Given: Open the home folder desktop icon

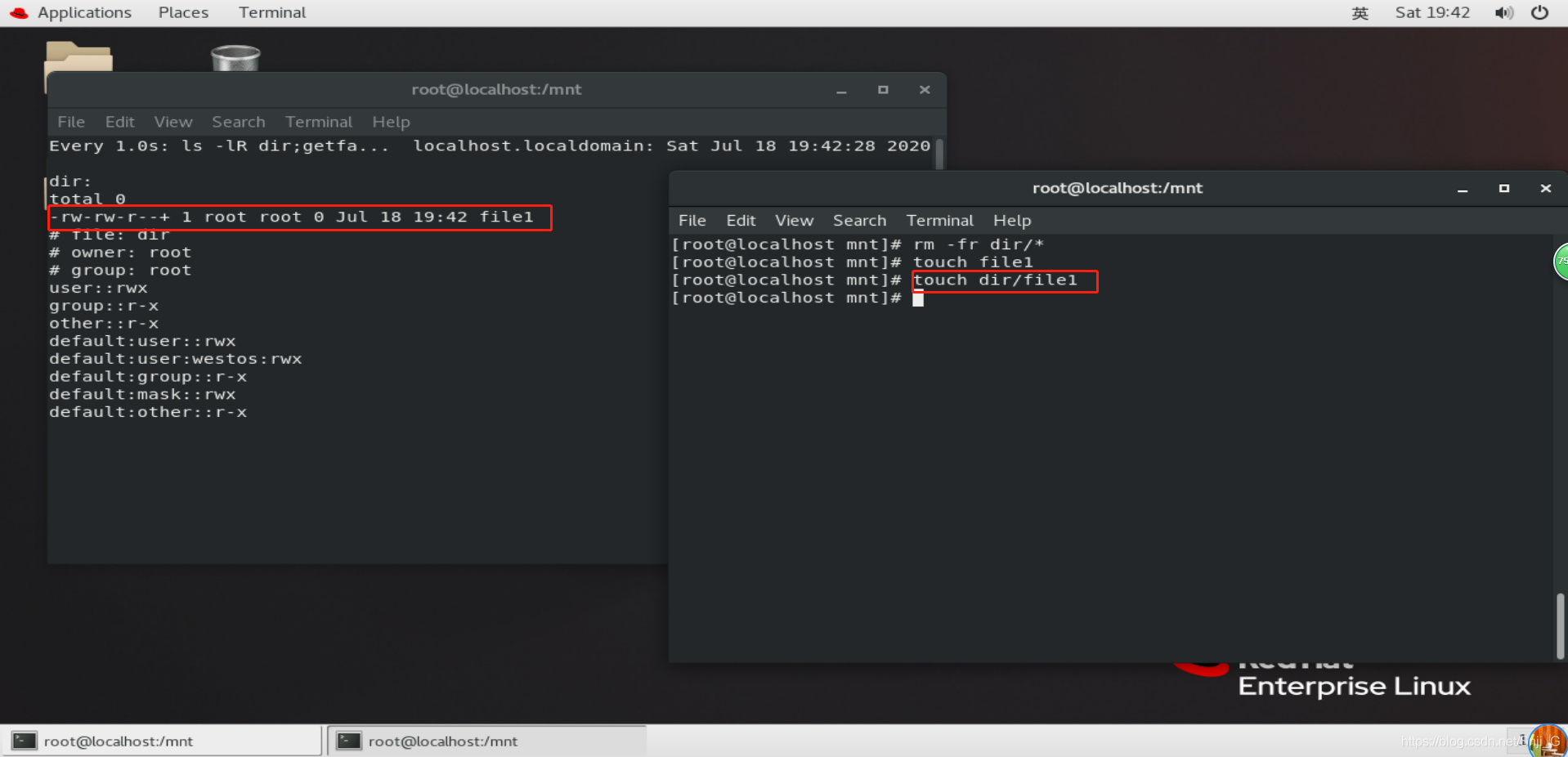Looking at the screenshot, I should click(x=78, y=57).
